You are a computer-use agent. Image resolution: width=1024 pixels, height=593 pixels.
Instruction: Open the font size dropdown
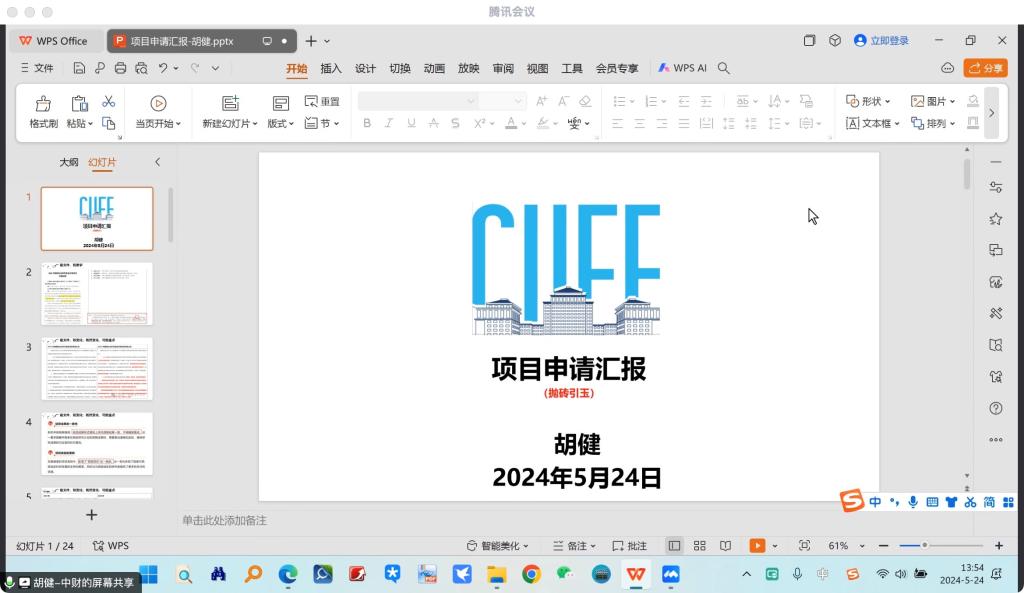pyautogui.click(x=518, y=101)
